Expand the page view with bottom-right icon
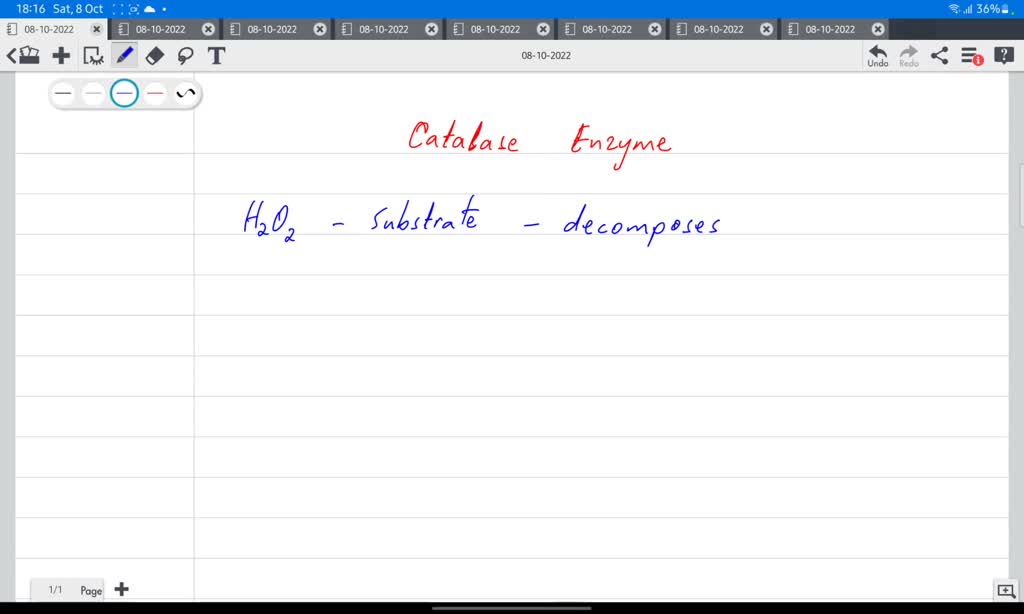1024x614 pixels. click(1008, 592)
